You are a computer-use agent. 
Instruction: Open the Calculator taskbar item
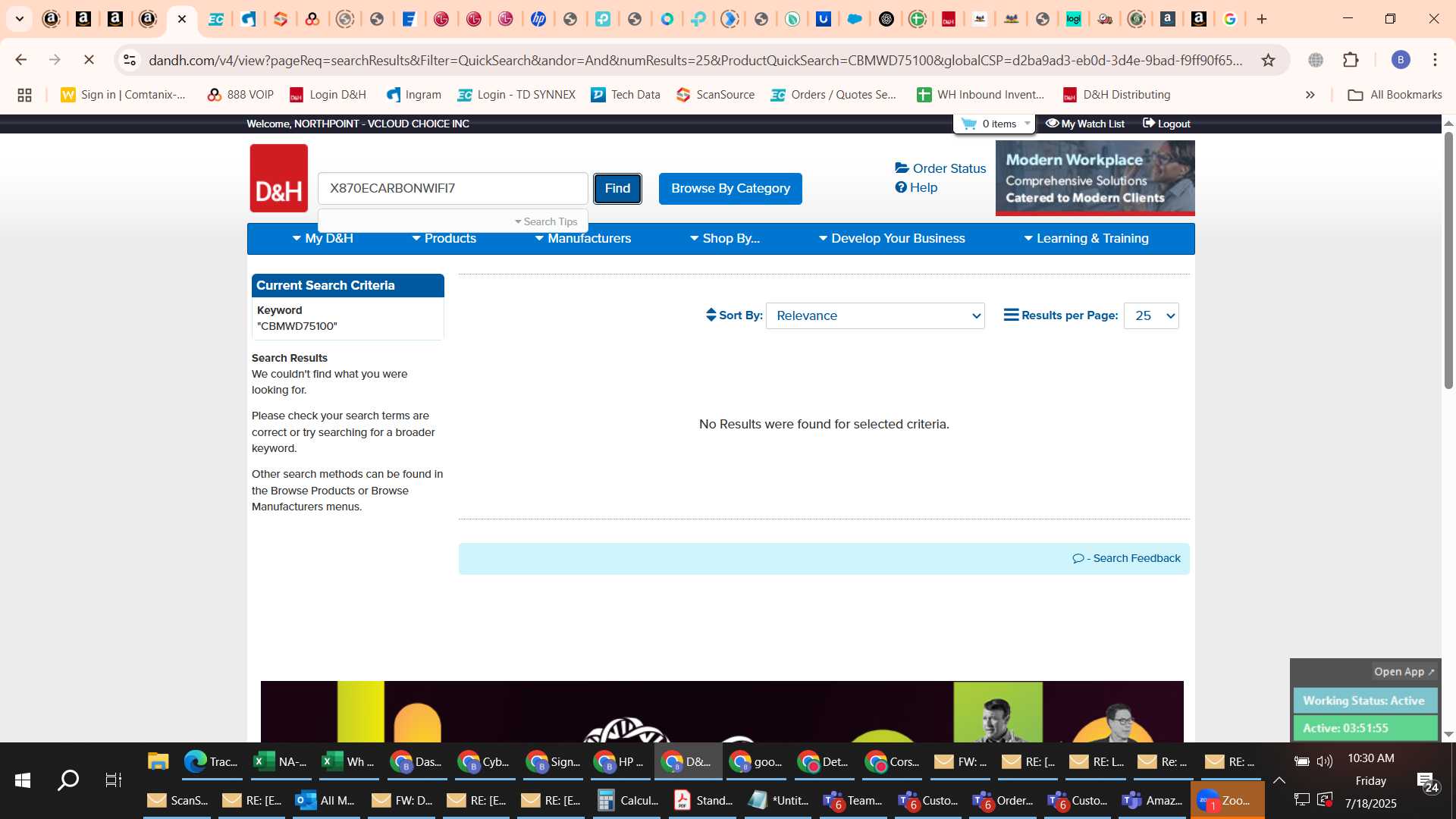[x=629, y=800]
